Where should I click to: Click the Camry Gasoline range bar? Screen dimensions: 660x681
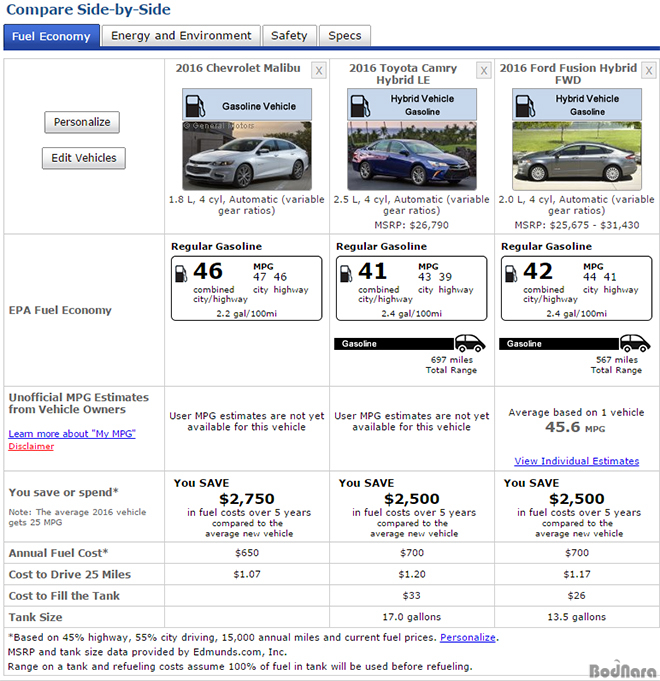click(394, 344)
